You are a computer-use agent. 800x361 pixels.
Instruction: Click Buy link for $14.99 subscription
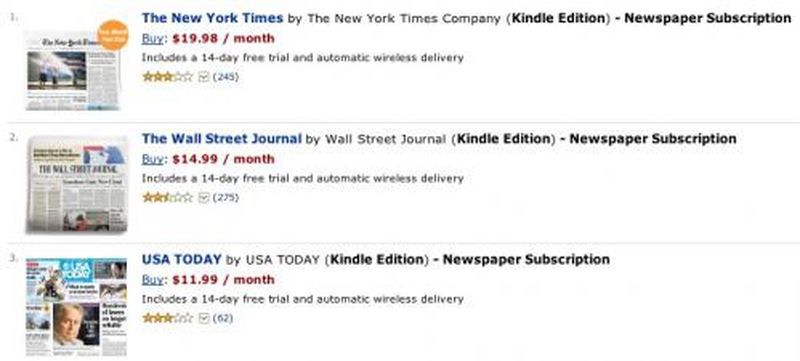coord(153,159)
